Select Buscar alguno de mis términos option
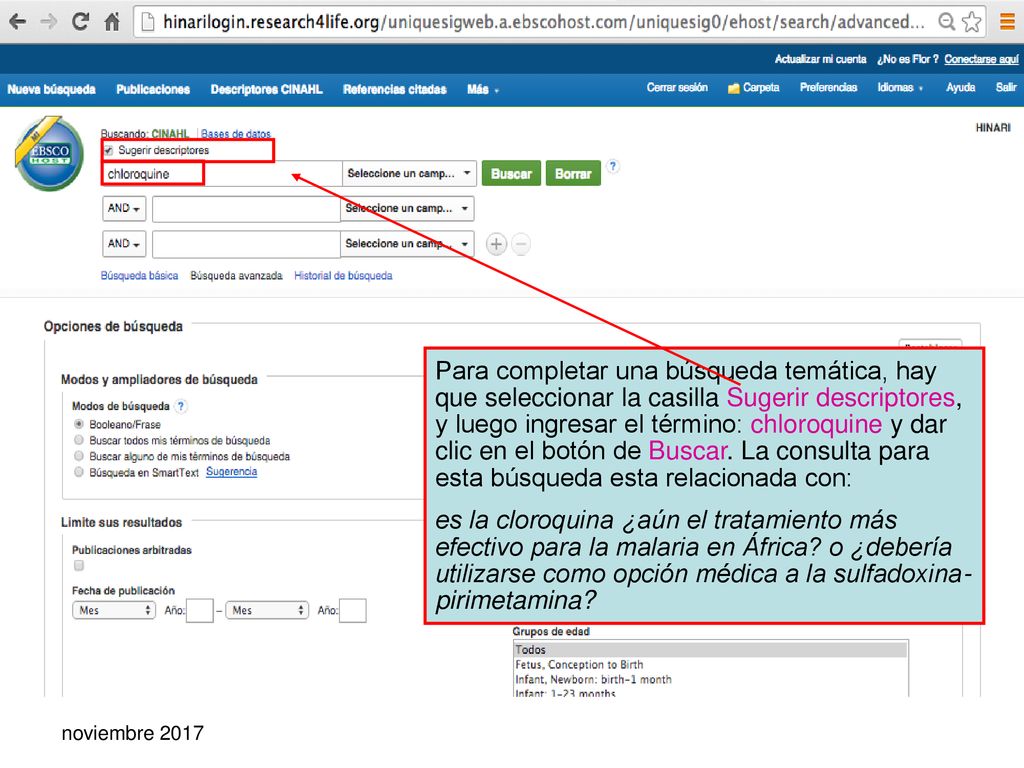This screenshot has height=768, width=1024. (x=79, y=456)
